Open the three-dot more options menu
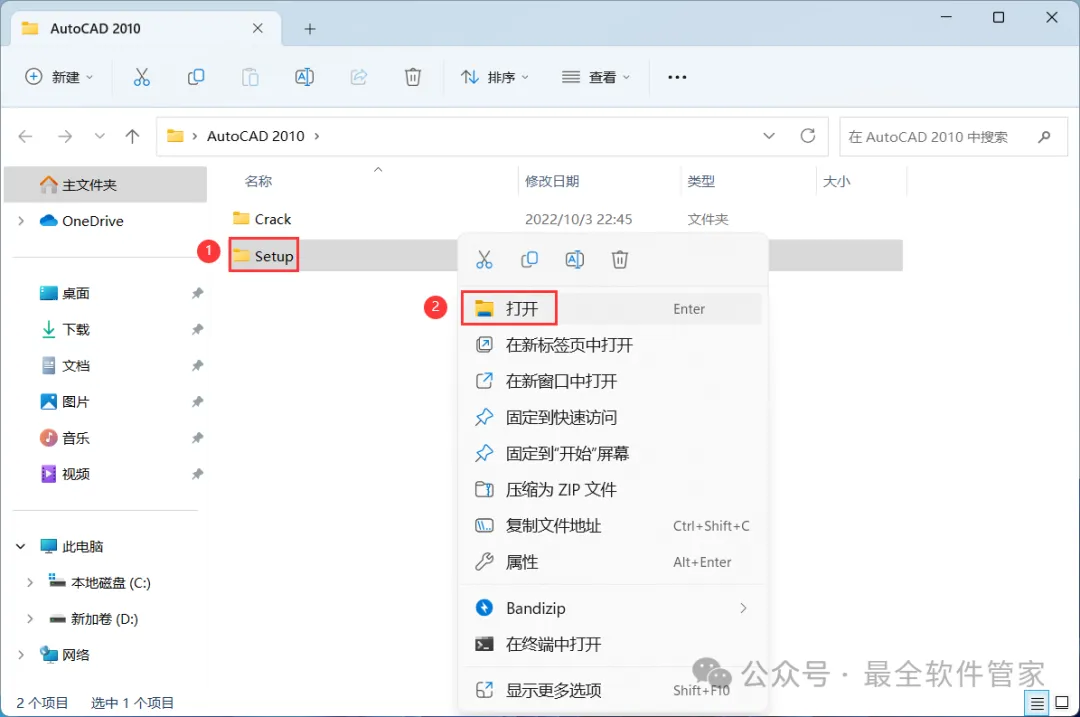This screenshot has width=1080, height=717. [677, 77]
